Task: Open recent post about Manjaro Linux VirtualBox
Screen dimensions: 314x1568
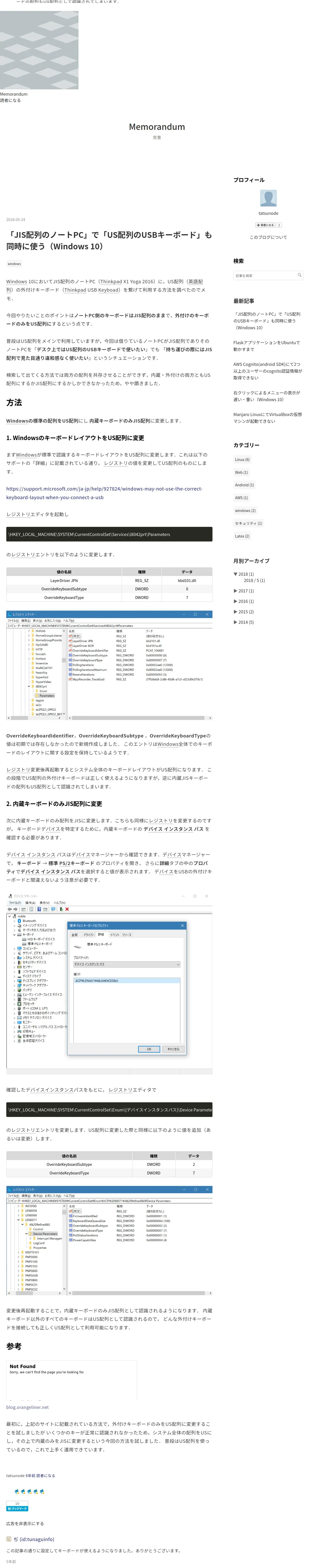Action: 268,418
